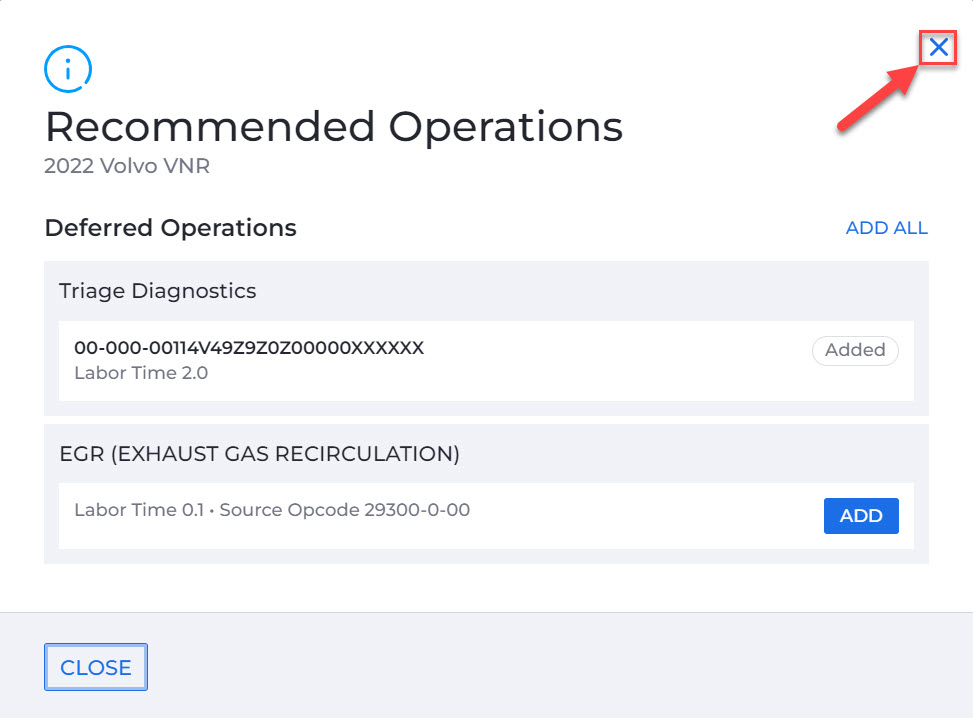
Task: Click the Deferred Operations heading
Action: (171, 228)
